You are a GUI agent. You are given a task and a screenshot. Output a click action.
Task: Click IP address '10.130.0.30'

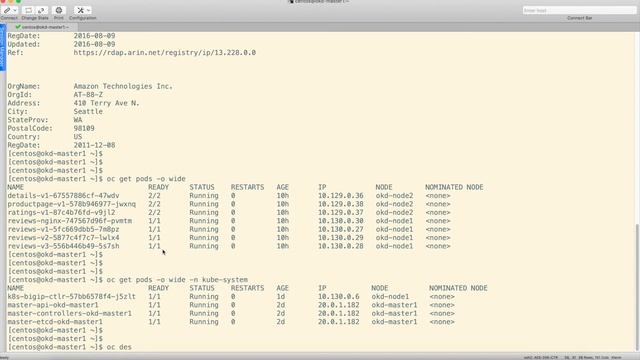pos(341,221)
